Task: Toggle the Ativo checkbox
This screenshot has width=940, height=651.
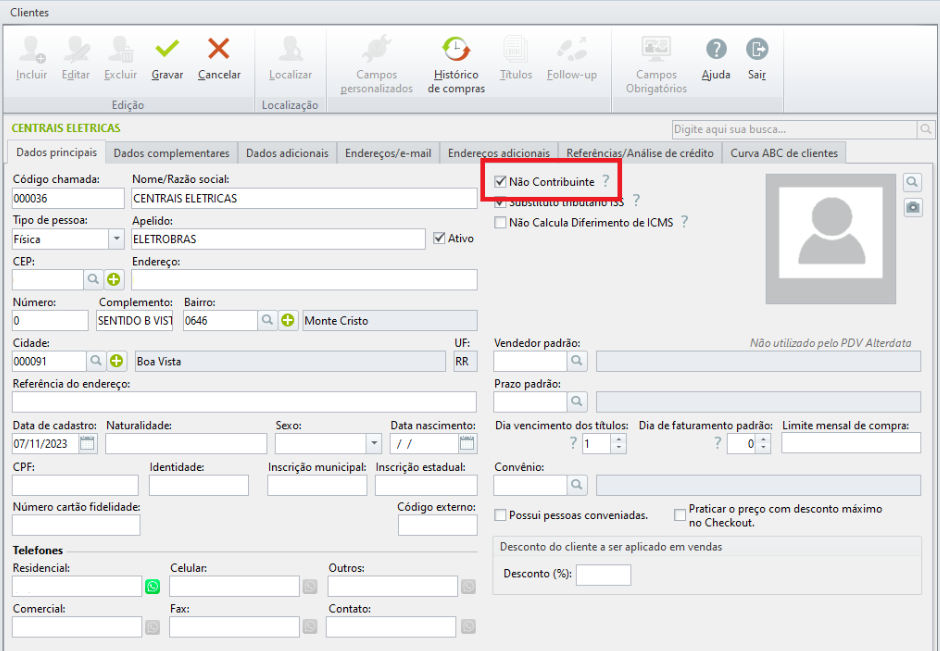Action: coord(439,238)
